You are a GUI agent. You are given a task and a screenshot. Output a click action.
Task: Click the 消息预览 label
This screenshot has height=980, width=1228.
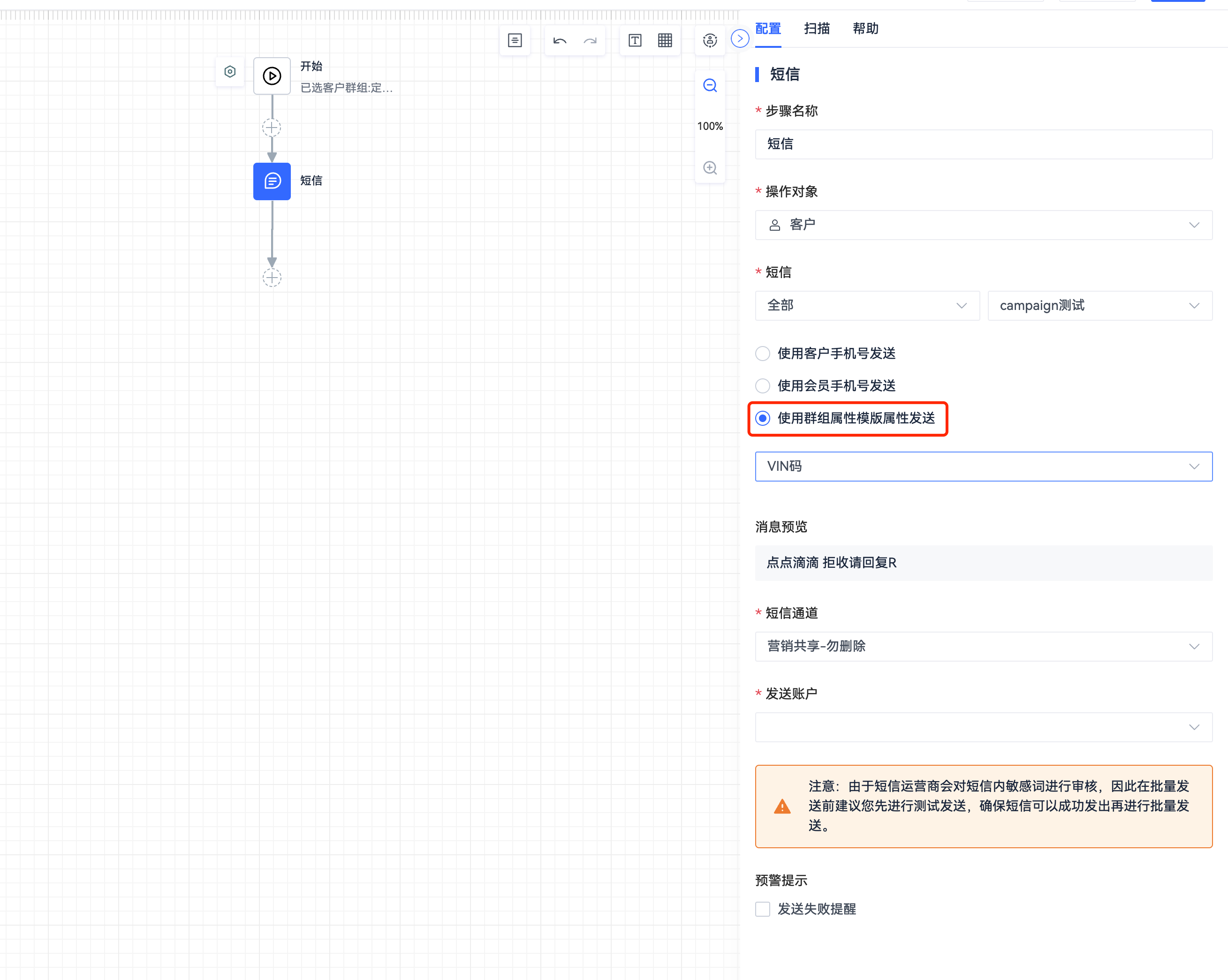781,528
